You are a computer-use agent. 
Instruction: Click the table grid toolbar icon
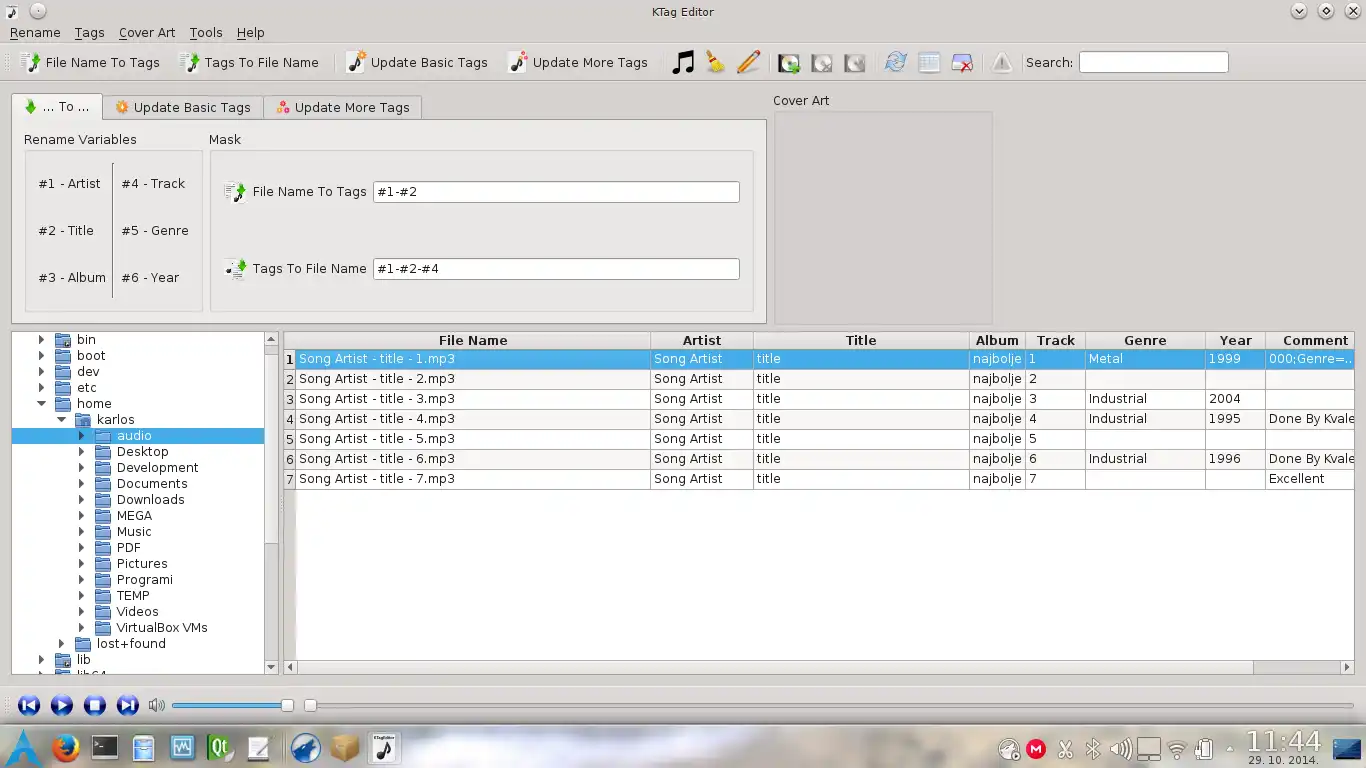929,63
